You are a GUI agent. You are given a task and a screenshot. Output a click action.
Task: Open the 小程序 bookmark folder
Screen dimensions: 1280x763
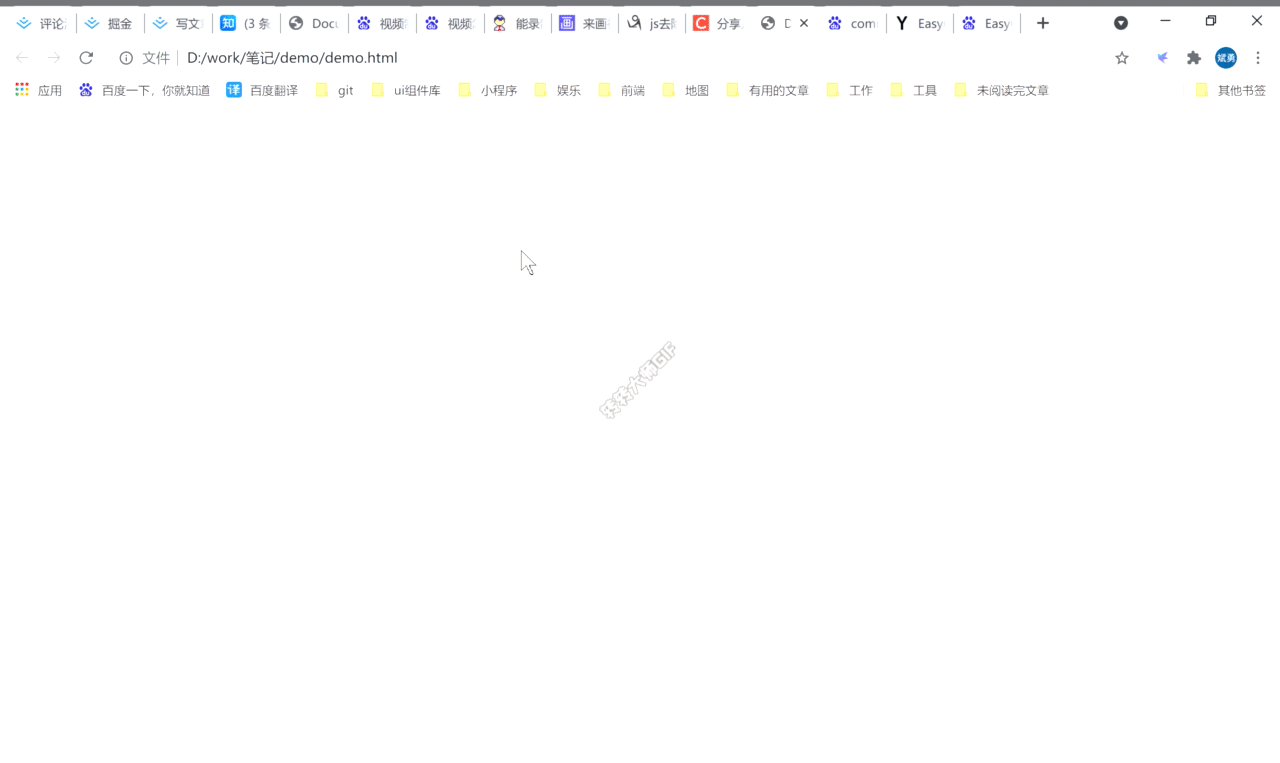coord(488,90)
